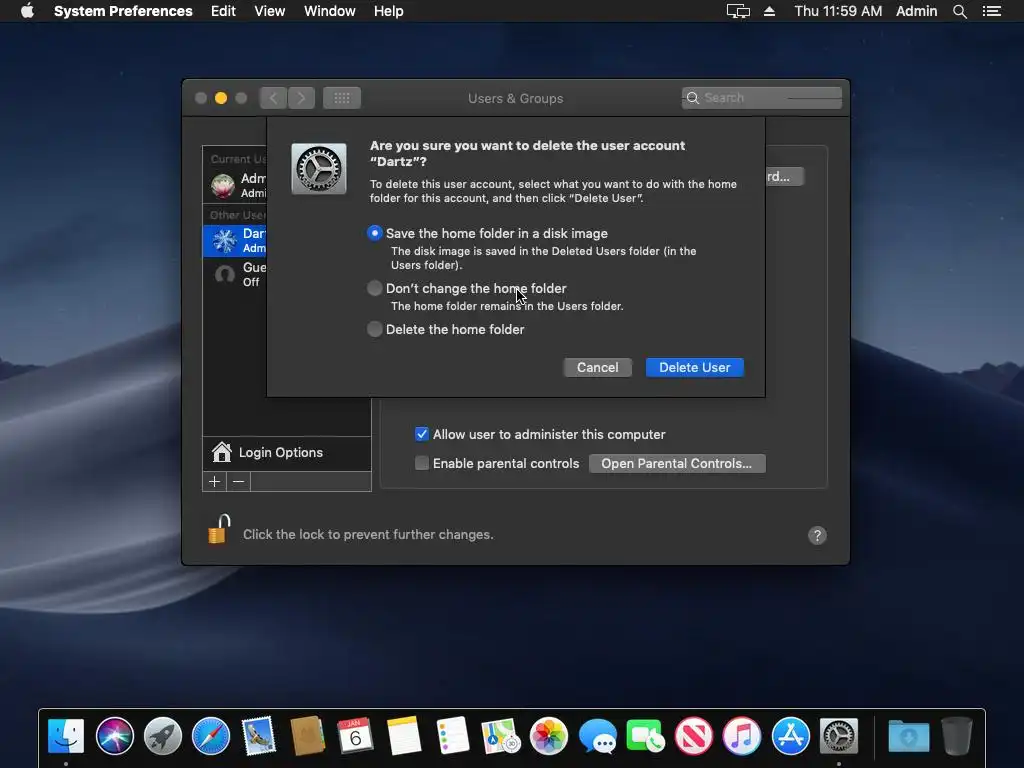
Task: Click the minus remove-user button
Action: point(238,481)
